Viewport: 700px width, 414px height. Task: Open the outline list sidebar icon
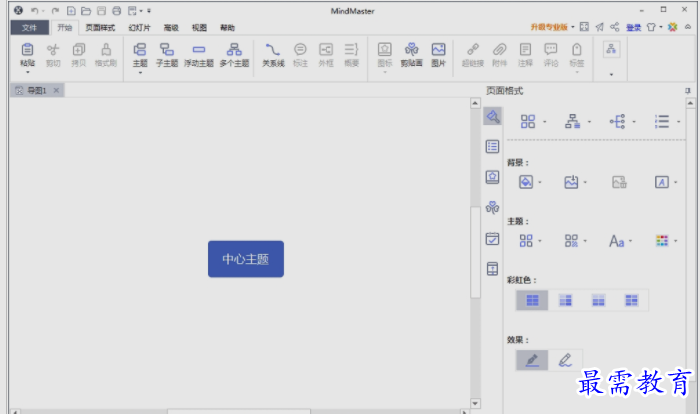click(492, 146)
